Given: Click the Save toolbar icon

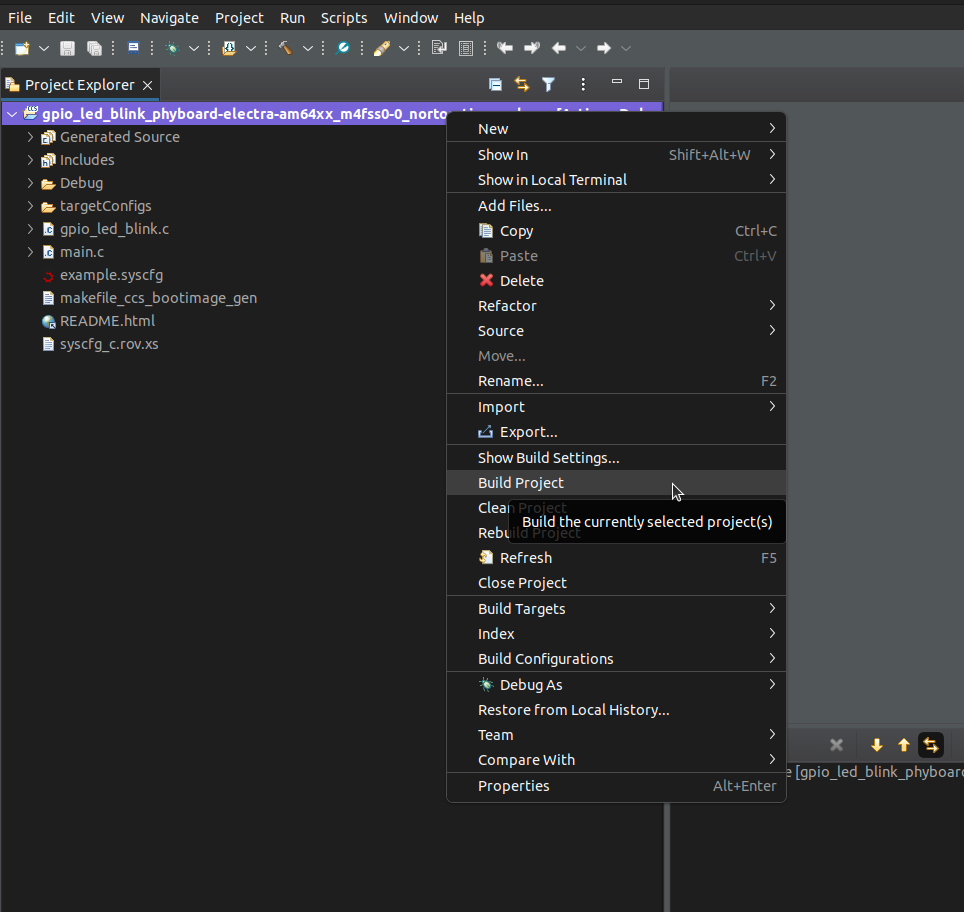Looking at the screenshot, I should pos(67,48).
